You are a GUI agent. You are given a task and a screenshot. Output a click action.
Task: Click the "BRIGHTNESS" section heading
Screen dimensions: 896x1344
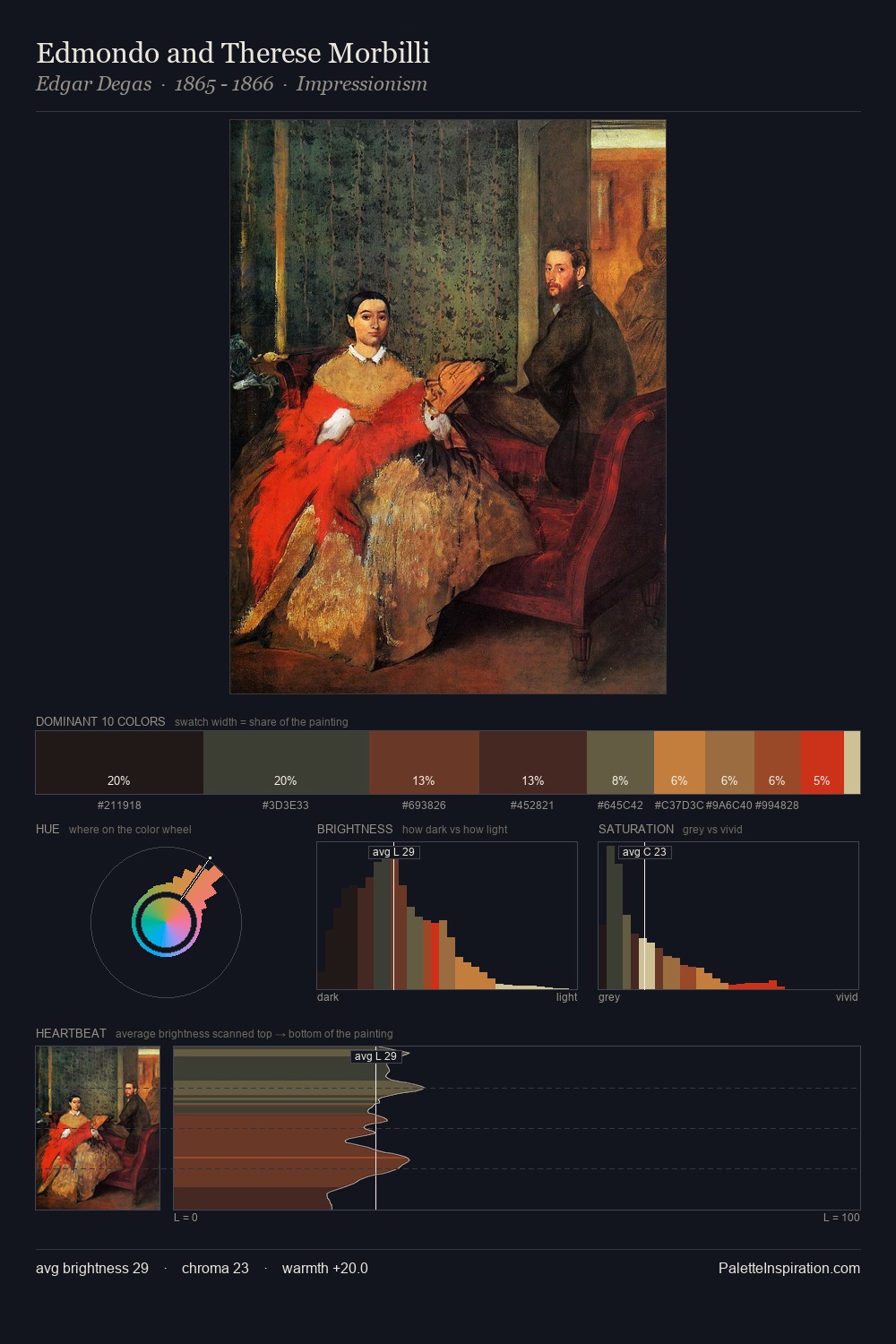[355, 829]
